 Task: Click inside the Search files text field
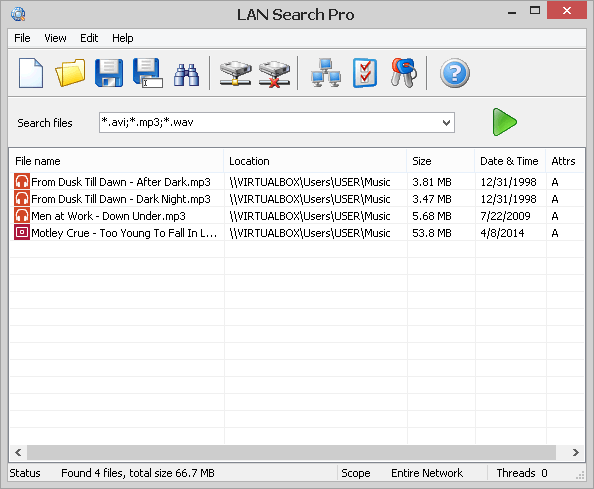coord(269,123)
